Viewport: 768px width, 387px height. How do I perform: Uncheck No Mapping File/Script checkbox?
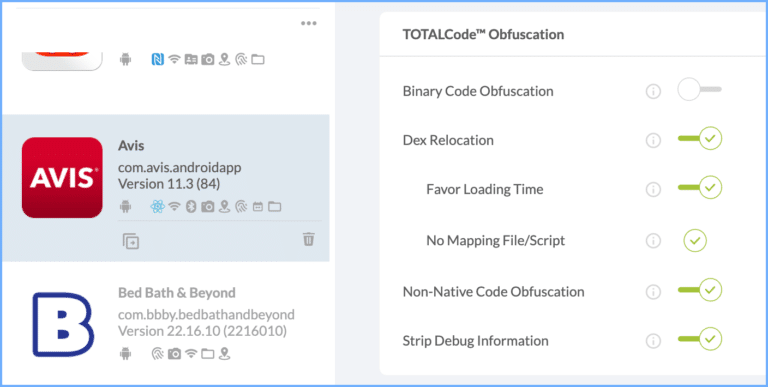695,241
